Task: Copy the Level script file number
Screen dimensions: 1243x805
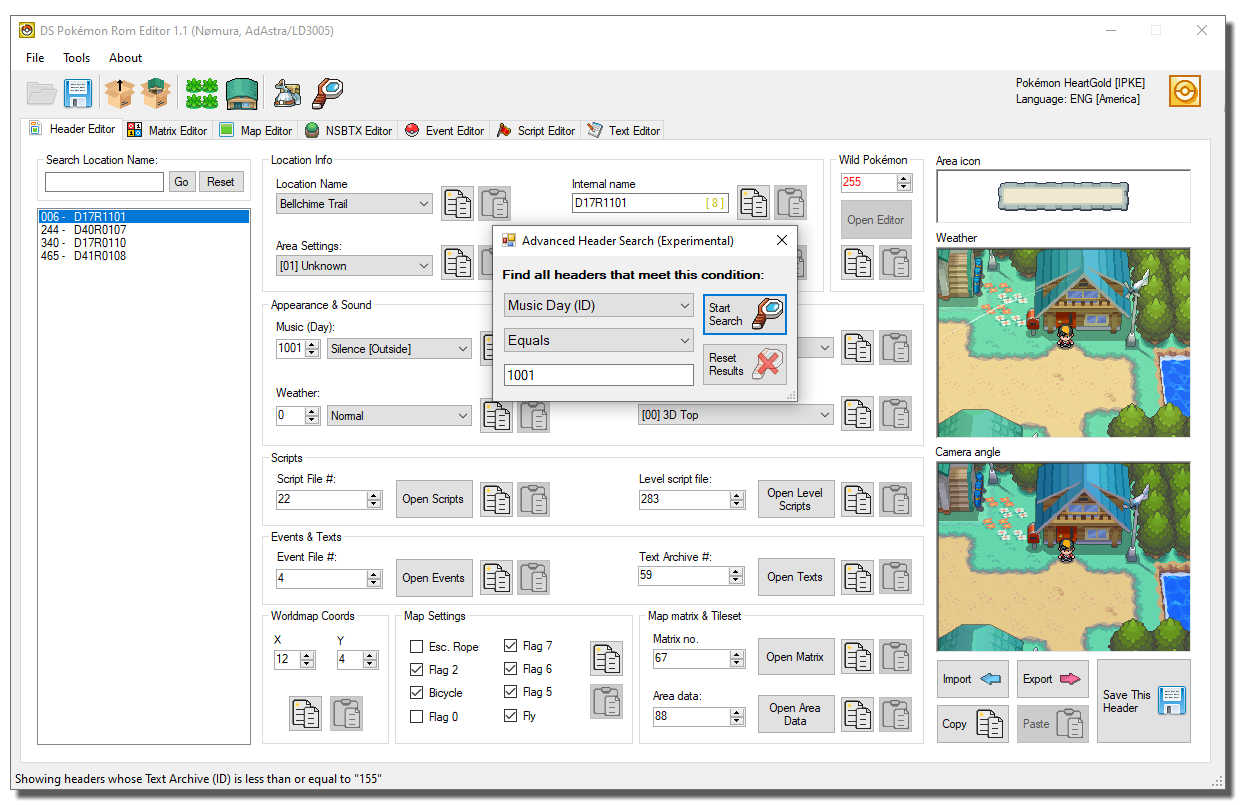Action: [x=858, y=498]
